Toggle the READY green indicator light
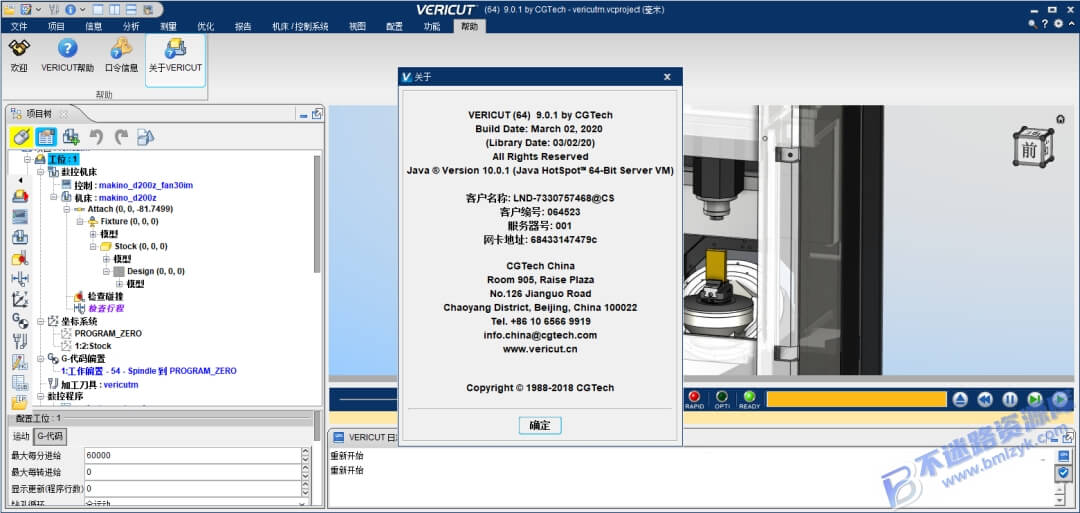1080x513 pixels. (x=749, y=399)
